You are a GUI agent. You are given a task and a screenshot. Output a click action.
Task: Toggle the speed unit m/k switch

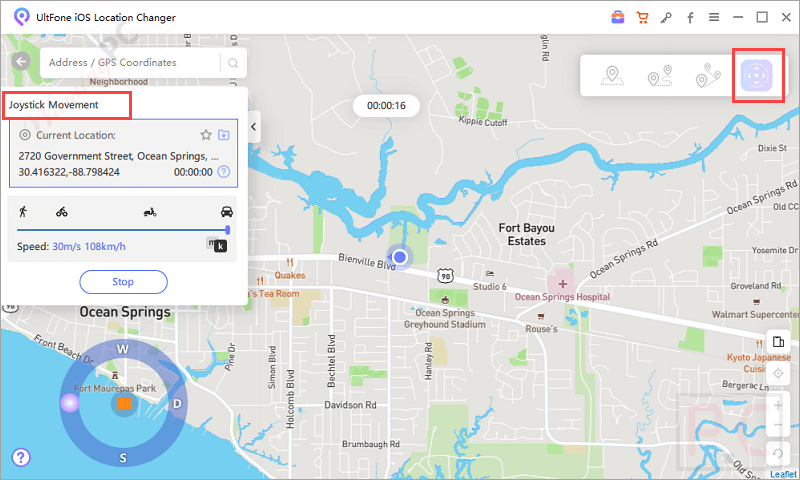(217, 245)
